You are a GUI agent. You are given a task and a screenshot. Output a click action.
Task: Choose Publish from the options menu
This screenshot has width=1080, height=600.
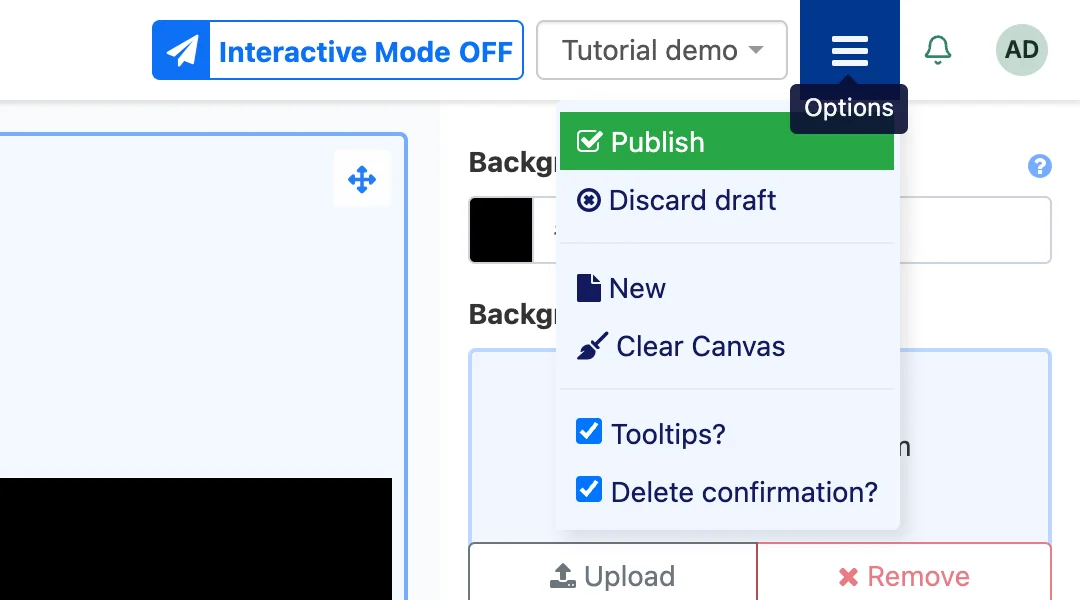click(x=727, y=141)
